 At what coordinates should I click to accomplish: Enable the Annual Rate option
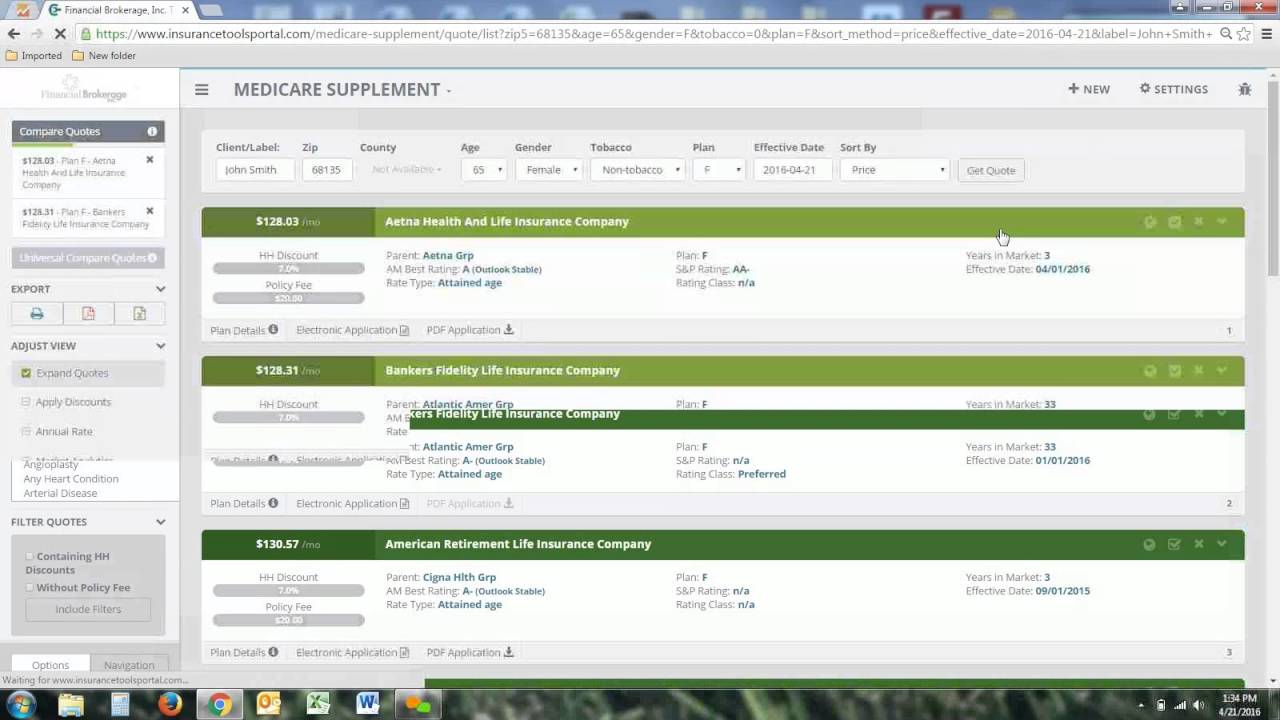(26, 431)
